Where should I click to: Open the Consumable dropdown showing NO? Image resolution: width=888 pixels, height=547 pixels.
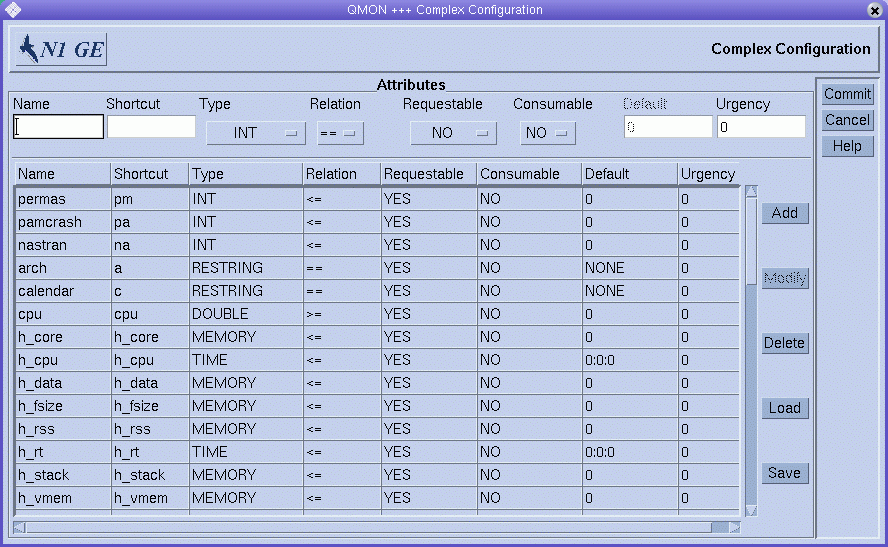pyautogui.click(x=548, y=133)
